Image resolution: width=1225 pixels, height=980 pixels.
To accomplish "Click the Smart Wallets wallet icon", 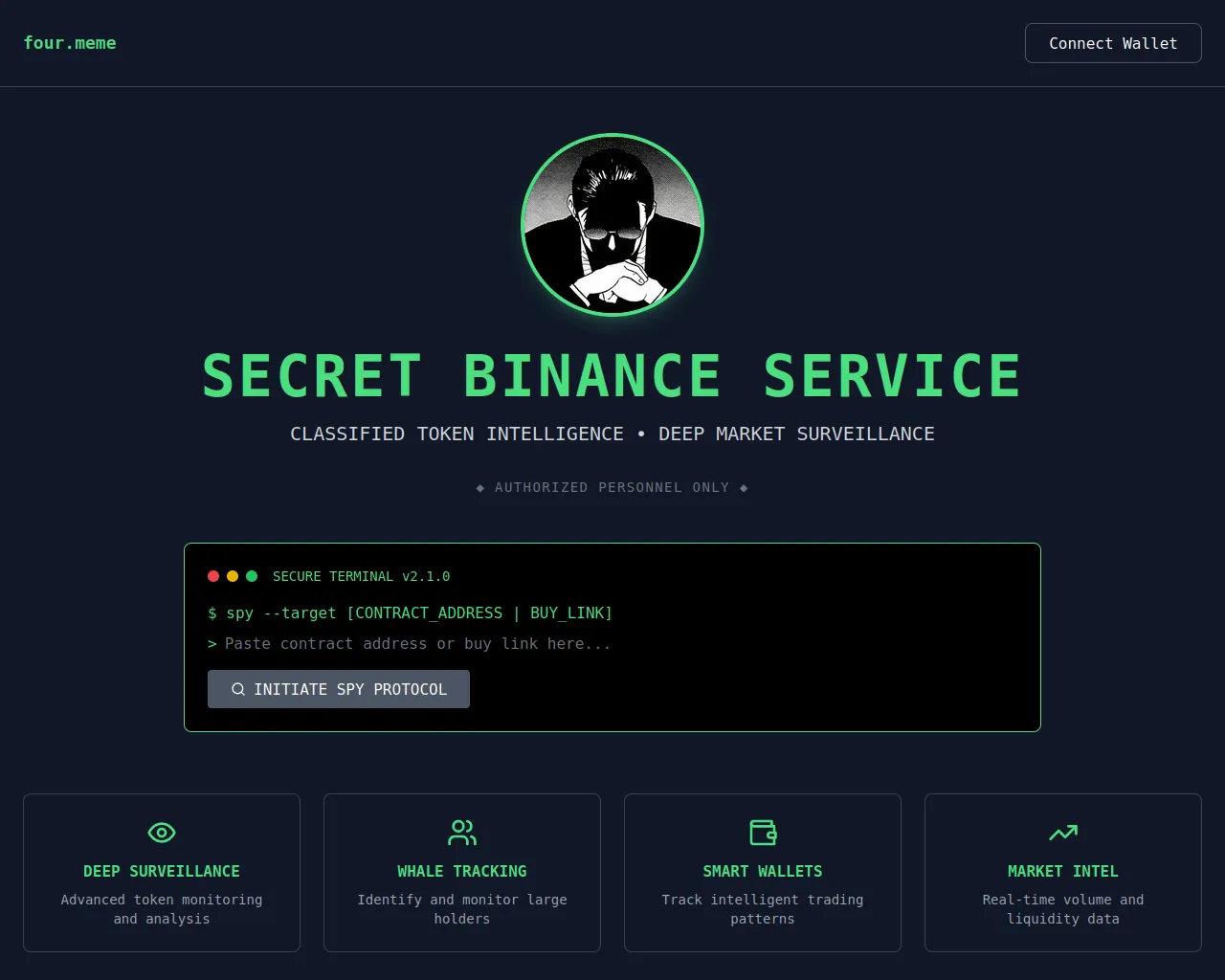I will pos(763,833).
